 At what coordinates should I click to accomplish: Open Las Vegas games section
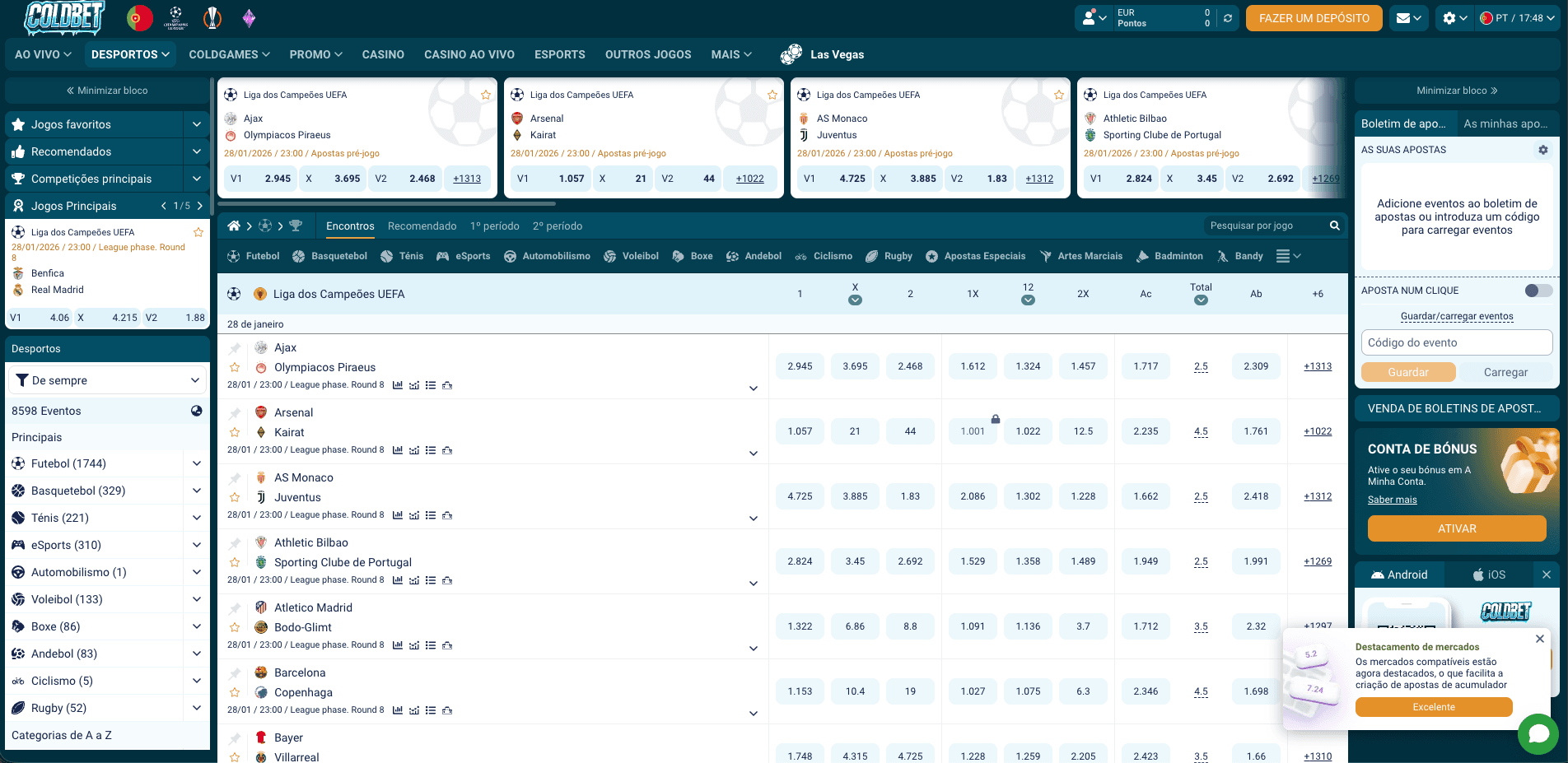click(823, 54)
